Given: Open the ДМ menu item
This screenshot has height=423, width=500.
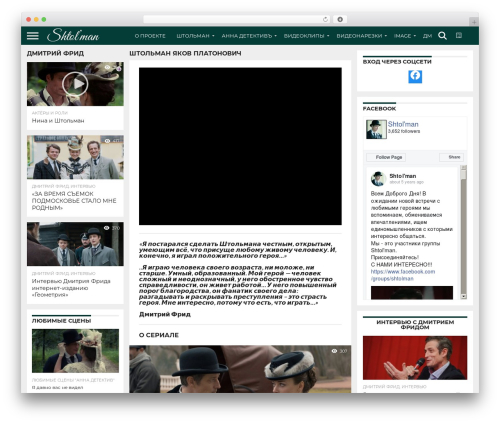Looking at the screenshot, I should click(427, 36).
